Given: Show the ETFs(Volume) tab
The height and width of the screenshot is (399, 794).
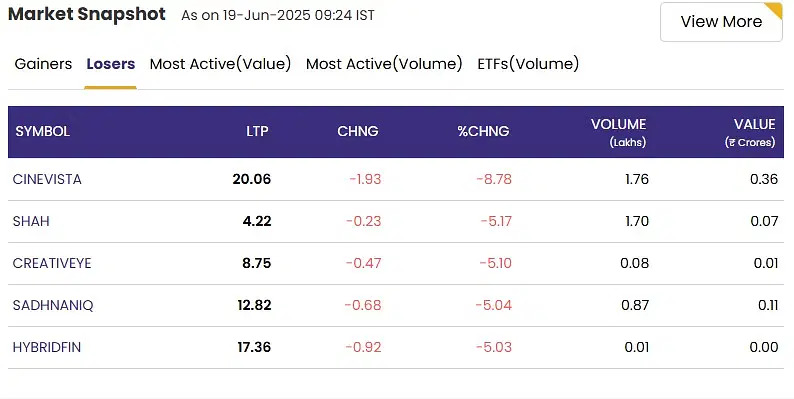Looking at the screenshot, I should pyautogui.click(x=528, y=64).
